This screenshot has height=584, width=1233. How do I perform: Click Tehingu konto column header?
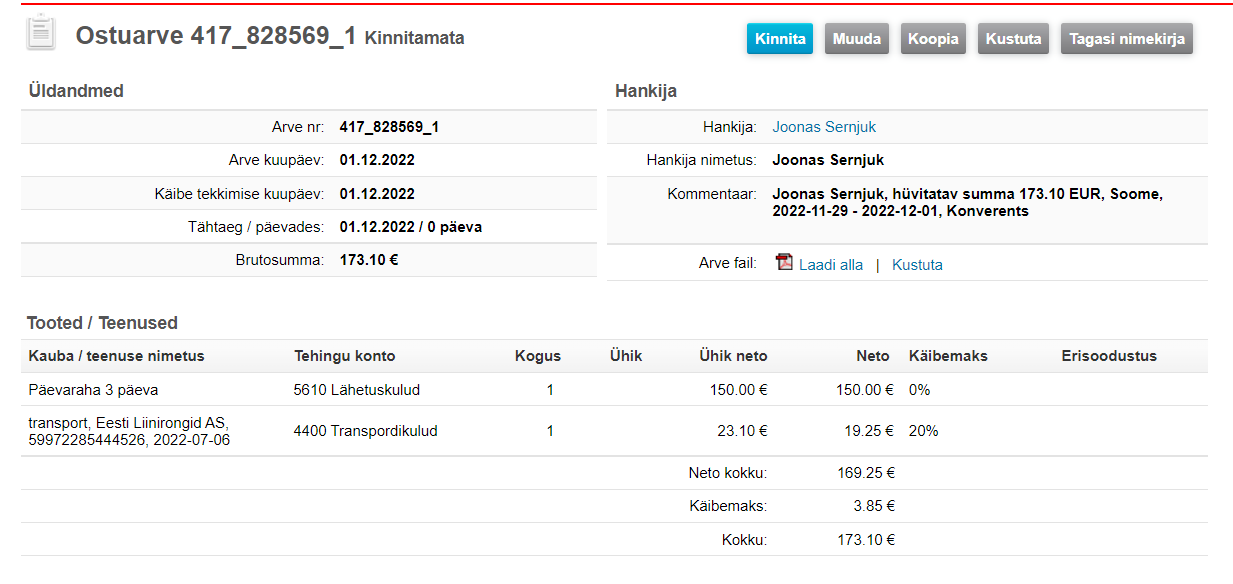[x=345, y=356]
